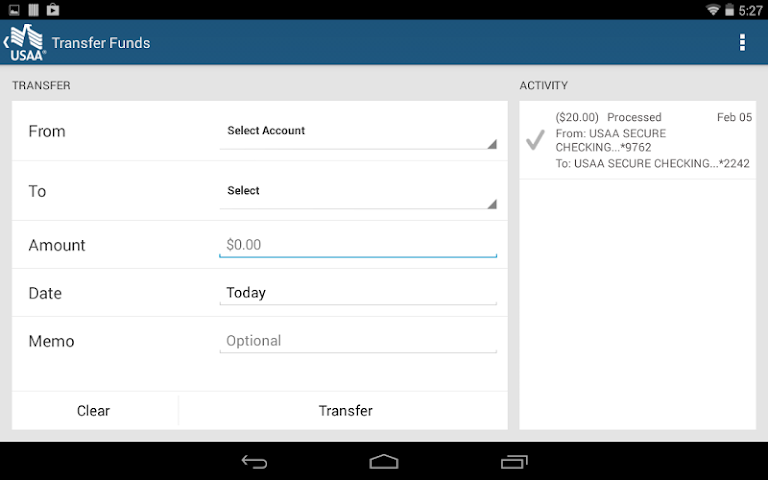Tap the Transfer button

click(345, 410)
